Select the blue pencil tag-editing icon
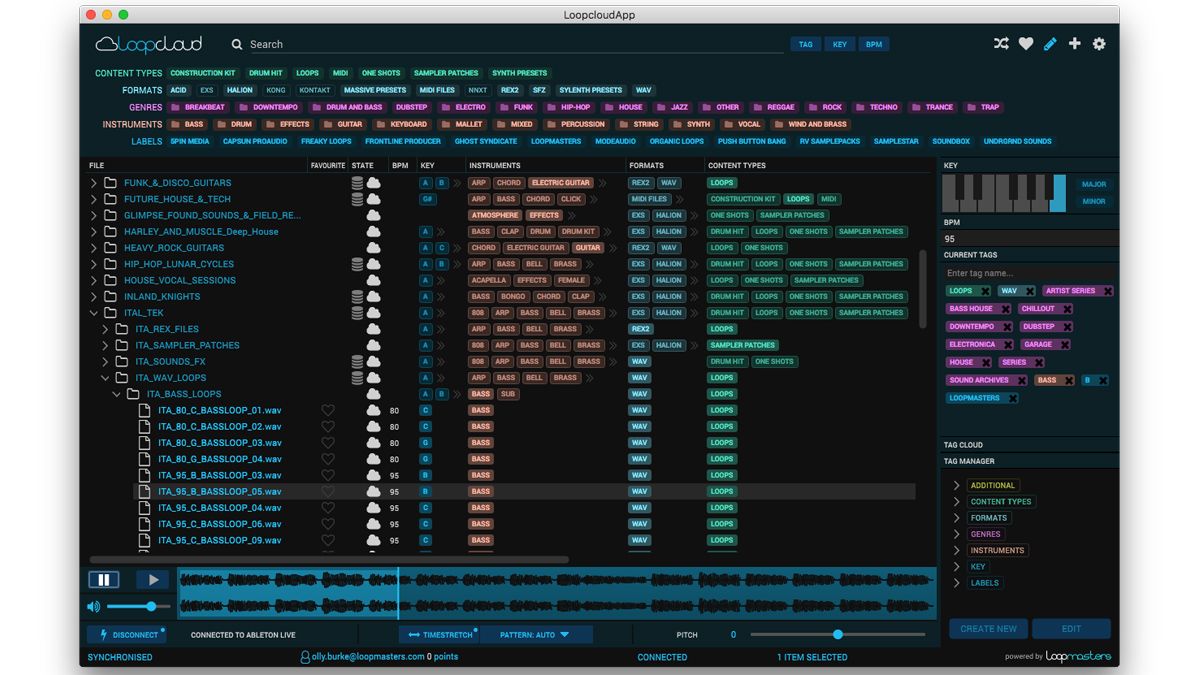1200x675 pixels. [1051, 44]
